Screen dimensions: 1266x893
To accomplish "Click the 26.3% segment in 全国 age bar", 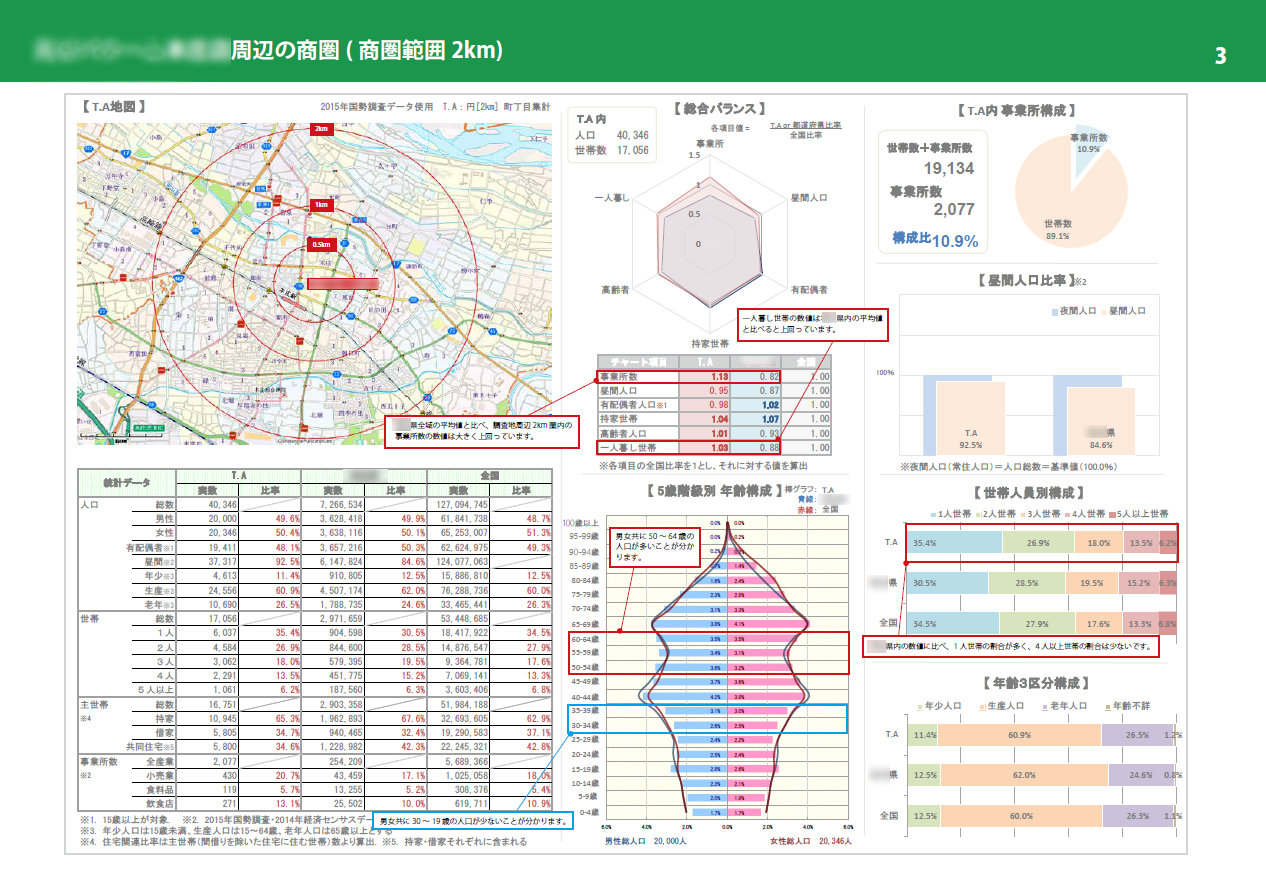I will pos(1137,815).
